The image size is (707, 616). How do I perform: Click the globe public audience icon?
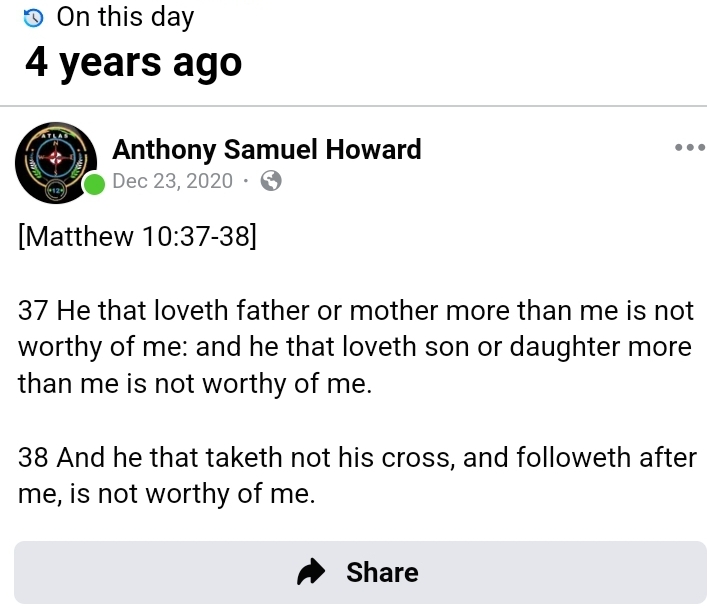click(x=270, y=181)
